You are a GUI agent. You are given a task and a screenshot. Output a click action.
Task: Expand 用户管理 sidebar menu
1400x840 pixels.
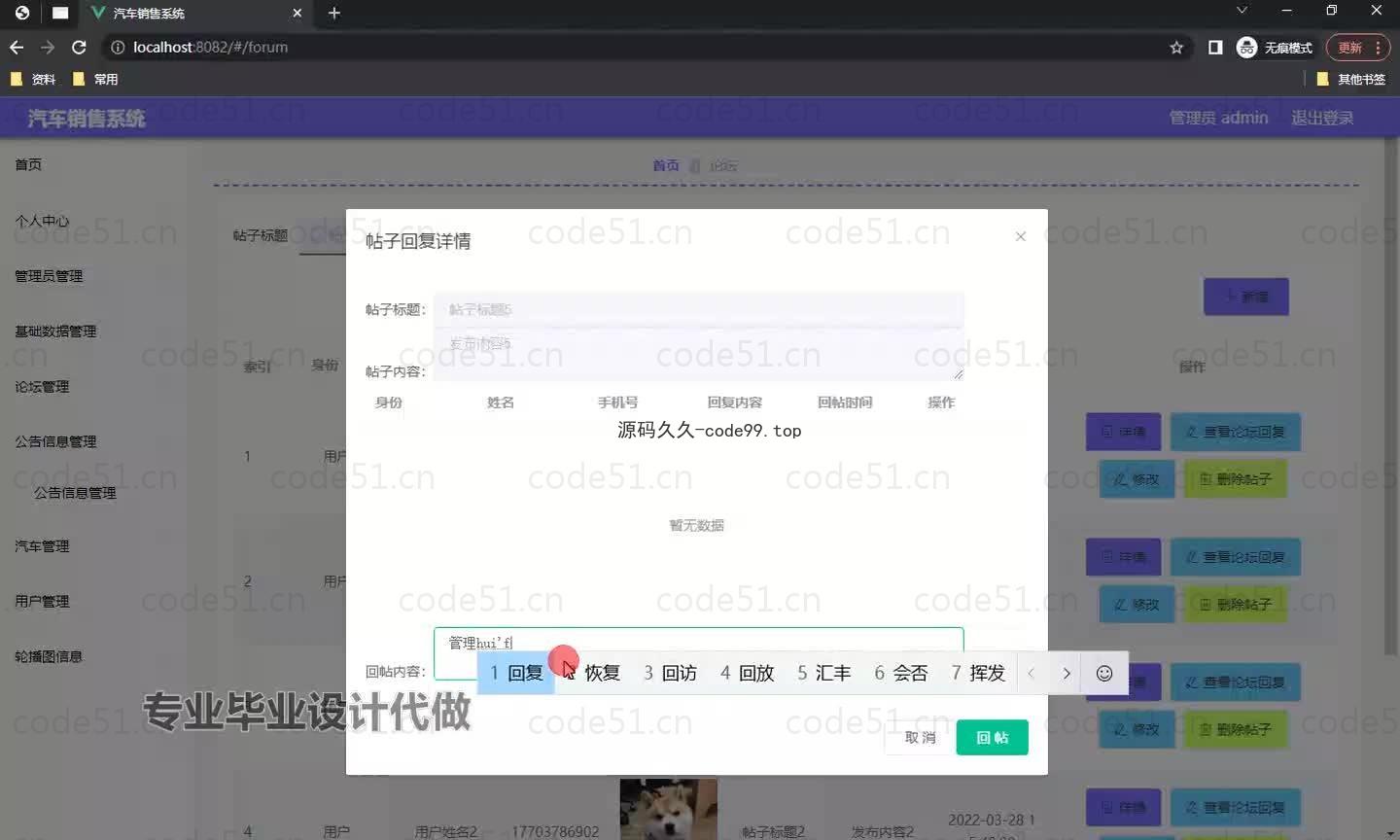point(42,602)
